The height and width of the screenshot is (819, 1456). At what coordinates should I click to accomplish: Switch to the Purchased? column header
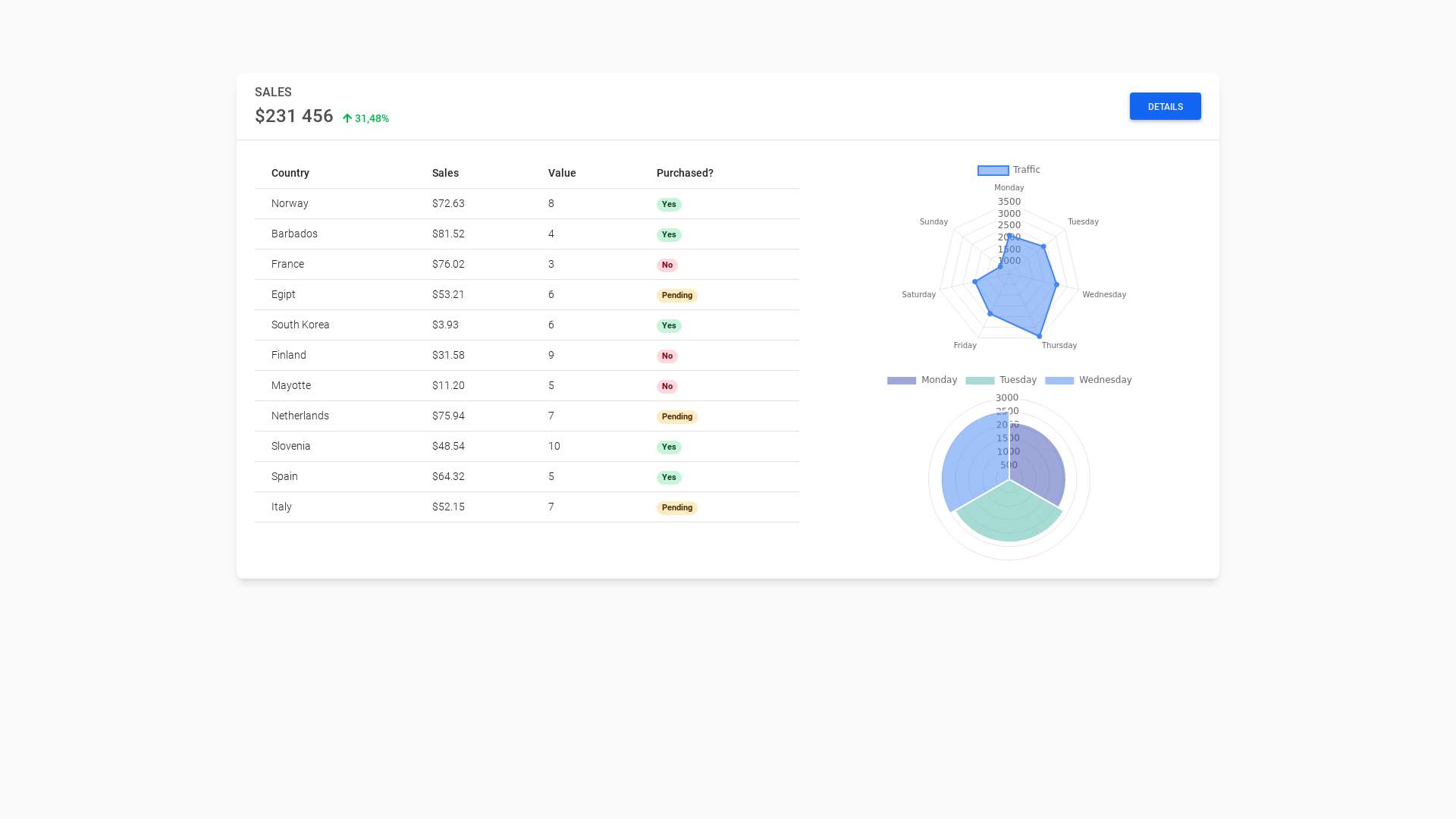pyautogui.click(x=684, y=173)
